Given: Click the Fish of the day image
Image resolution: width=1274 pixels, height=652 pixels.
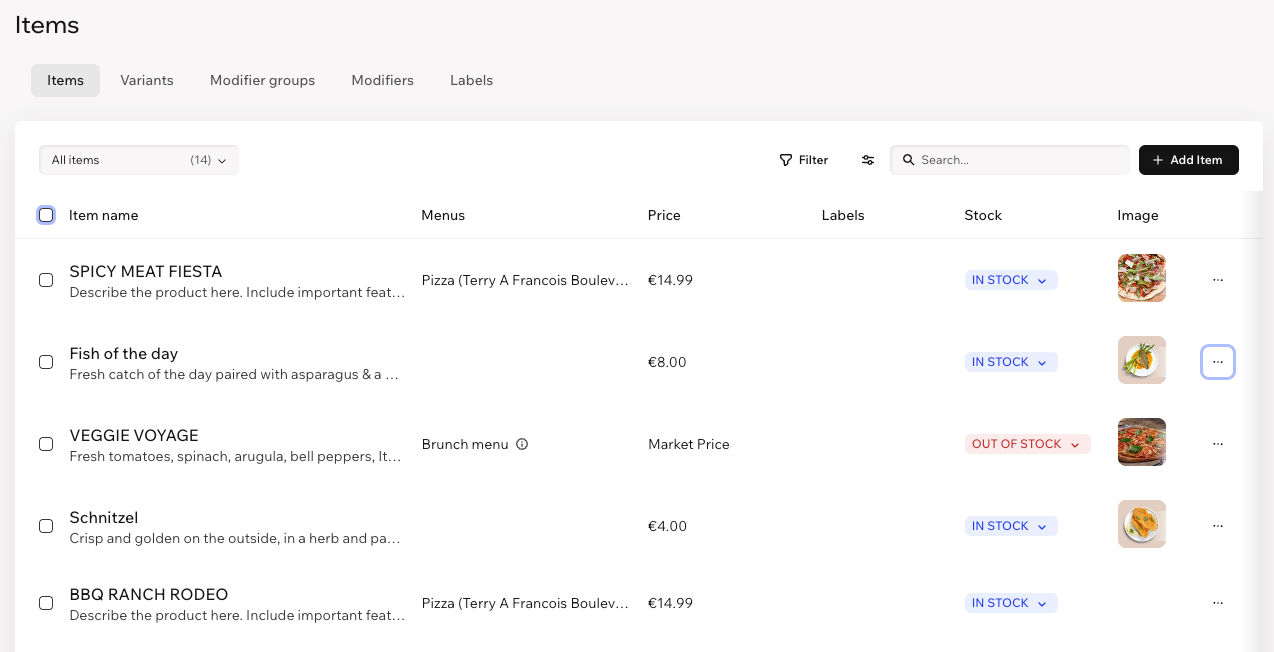Looking at the screenshot, I should [x=1142, y=360].
